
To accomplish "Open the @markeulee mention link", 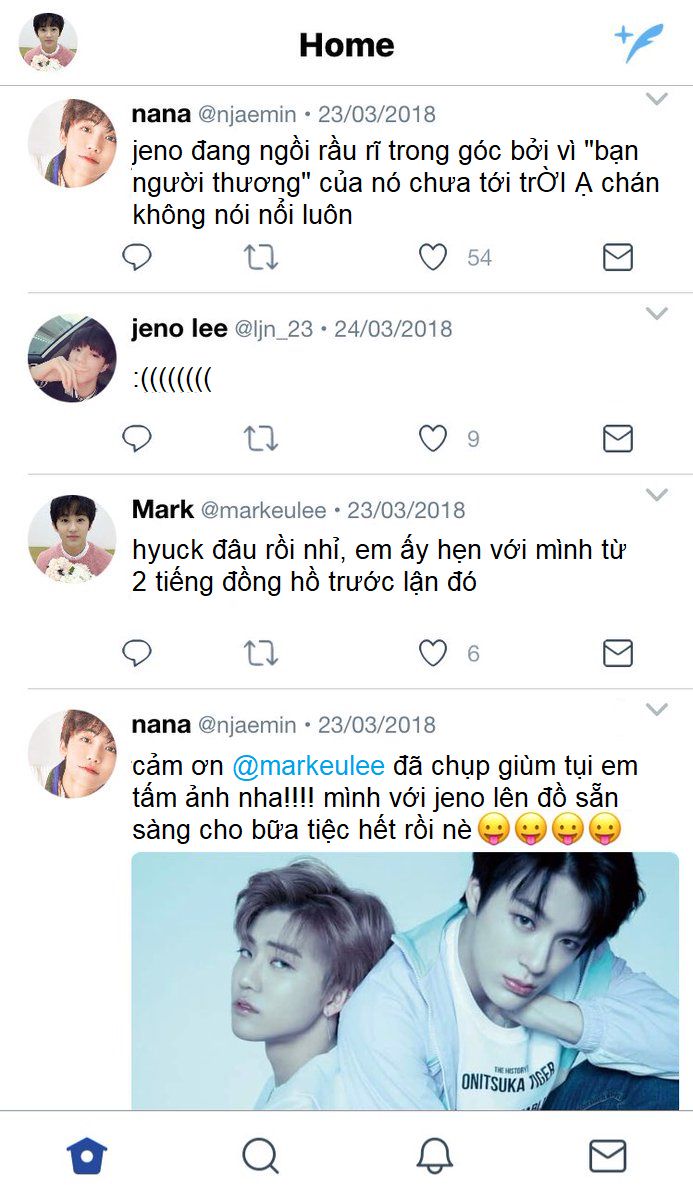I will click(x=308, y=767).
